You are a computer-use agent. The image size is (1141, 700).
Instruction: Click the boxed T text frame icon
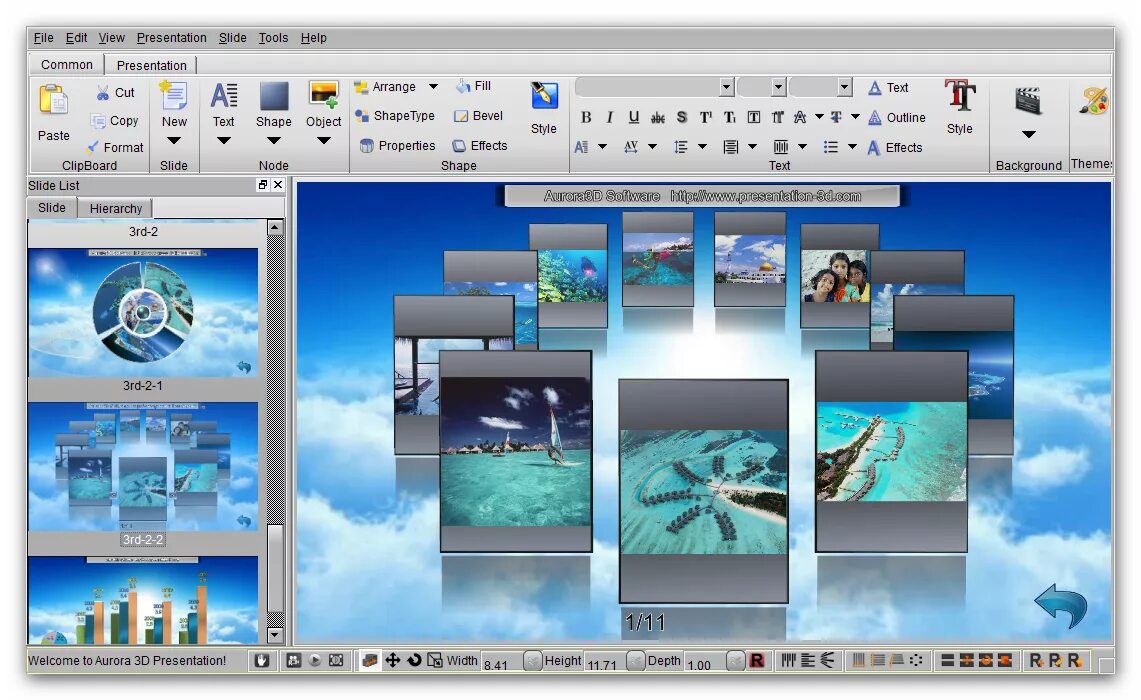(754, 117)
